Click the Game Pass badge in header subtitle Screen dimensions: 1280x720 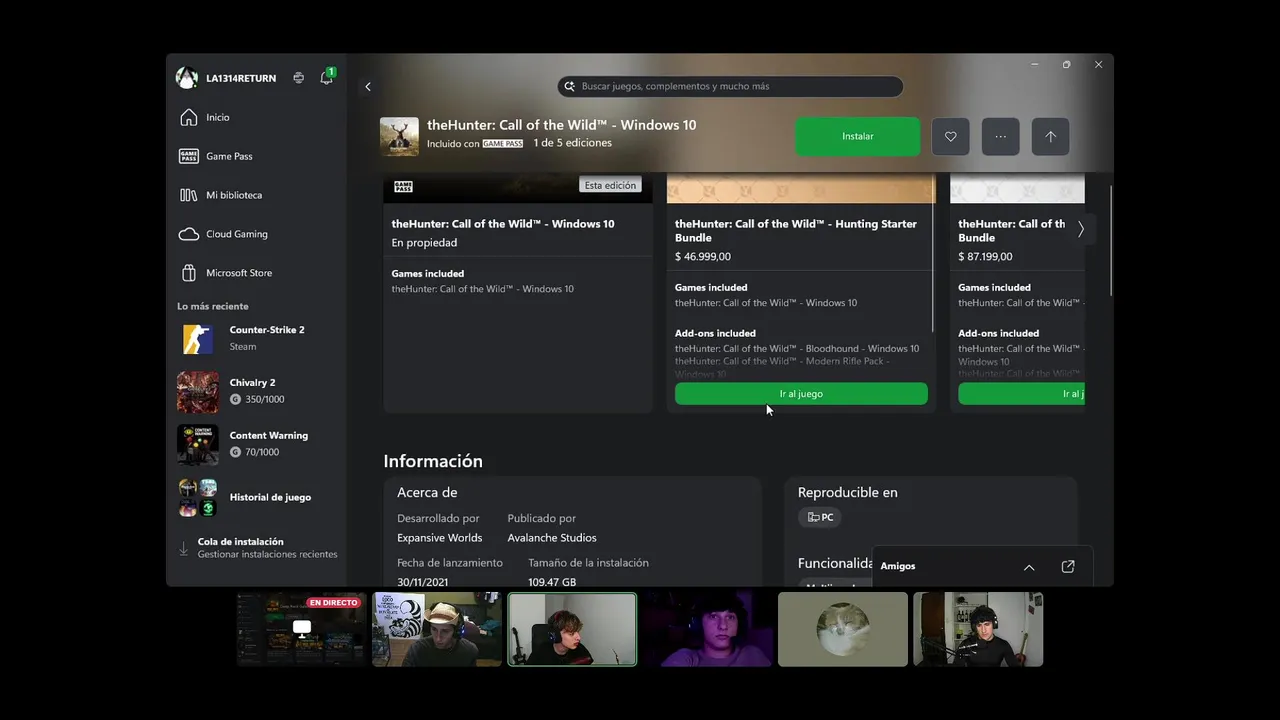coord(503,144)
